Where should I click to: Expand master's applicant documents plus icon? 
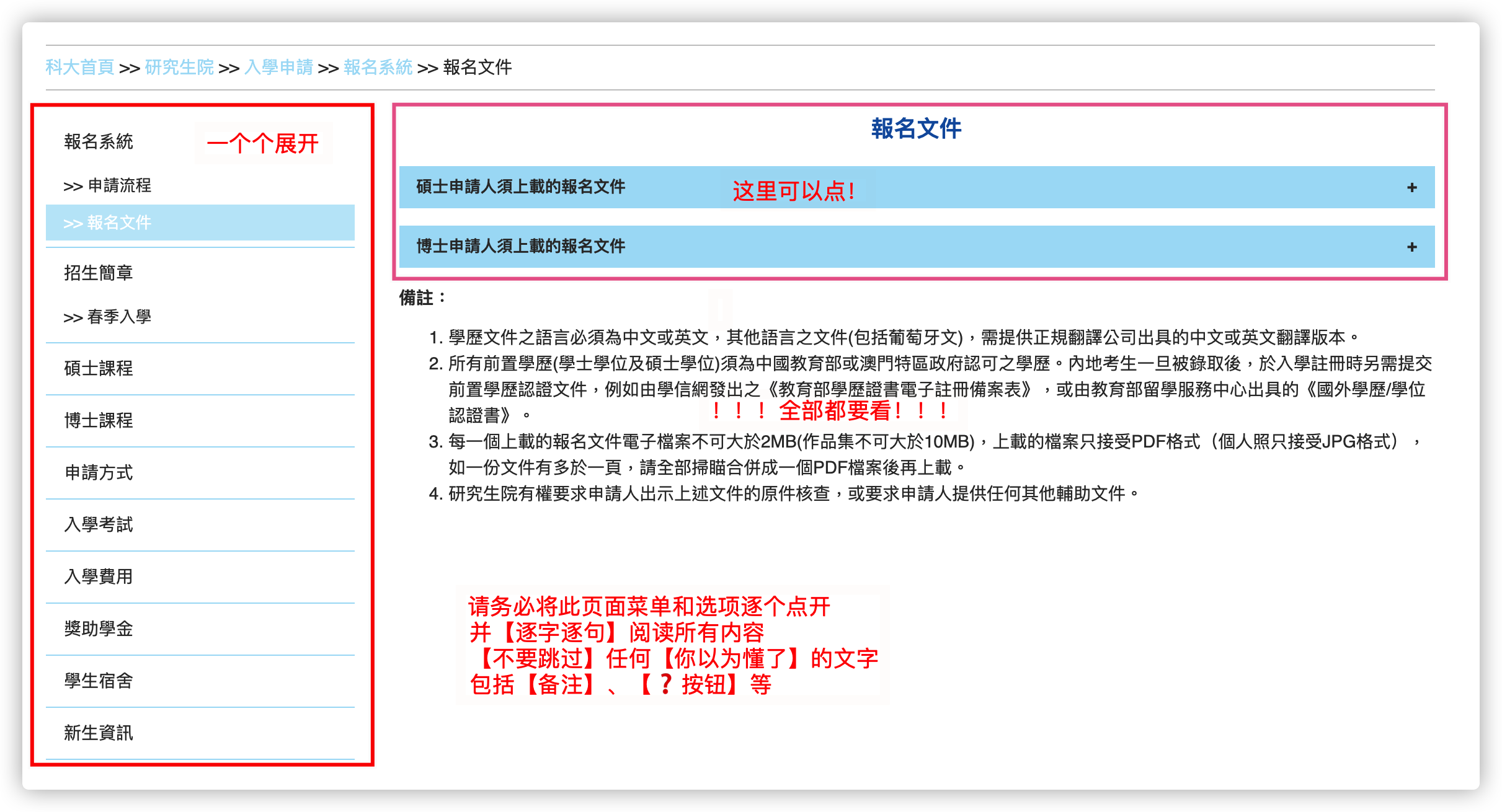[x=1412, y=188]
